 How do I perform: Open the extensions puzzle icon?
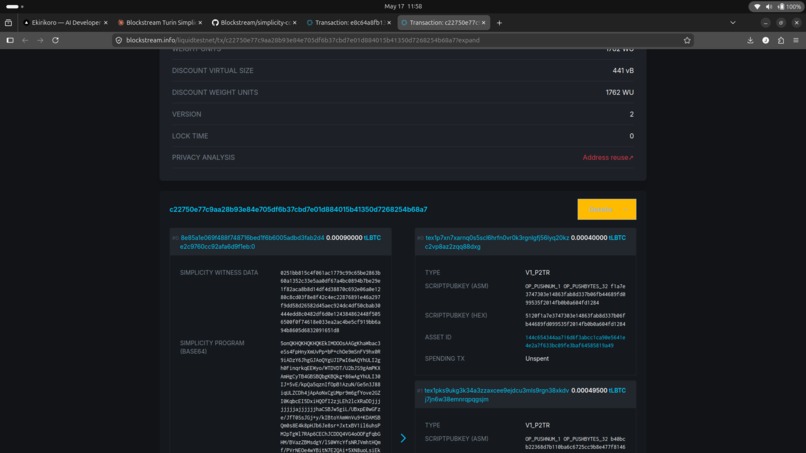(x=781, y=40)
